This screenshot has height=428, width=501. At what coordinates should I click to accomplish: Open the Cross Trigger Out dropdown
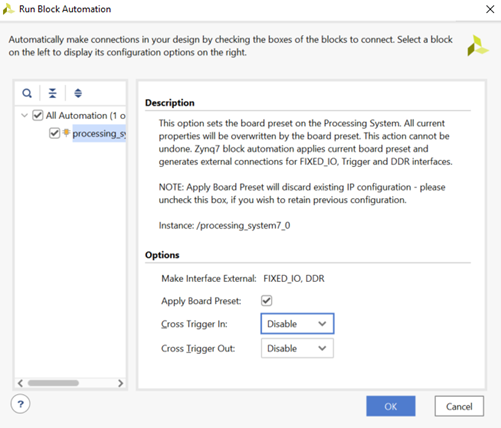click(297, 348)
